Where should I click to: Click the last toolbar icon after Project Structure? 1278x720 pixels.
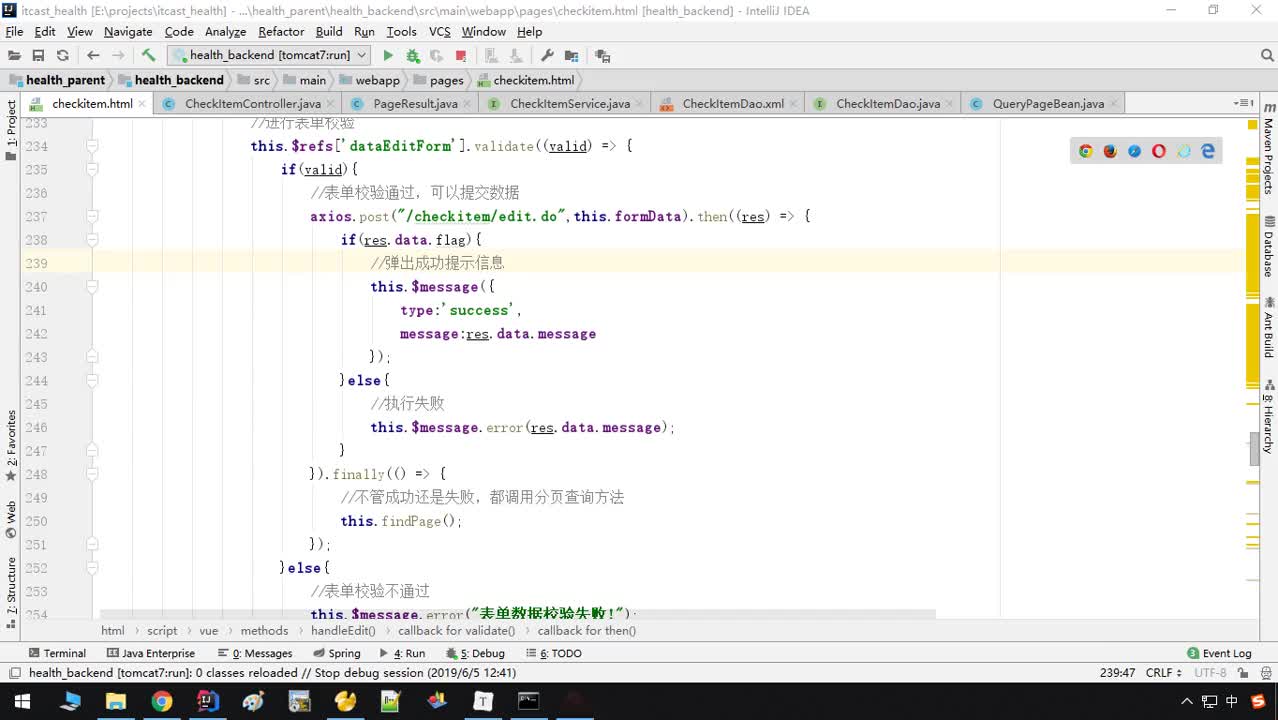[602, 56]
